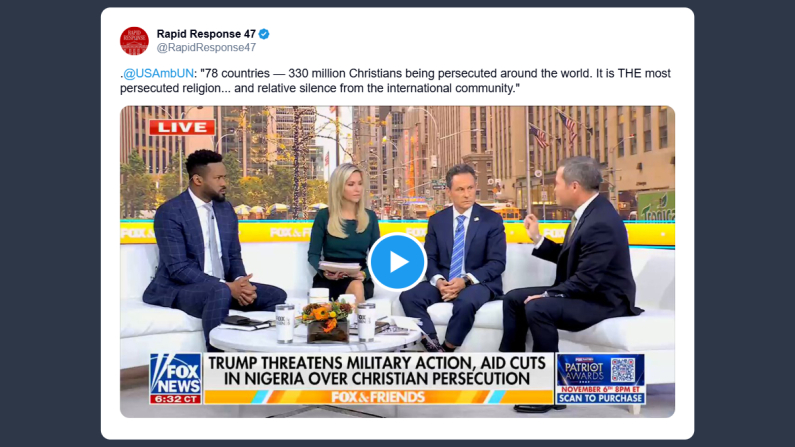Click the tweet text about persecuted Christians

(395, 81)
